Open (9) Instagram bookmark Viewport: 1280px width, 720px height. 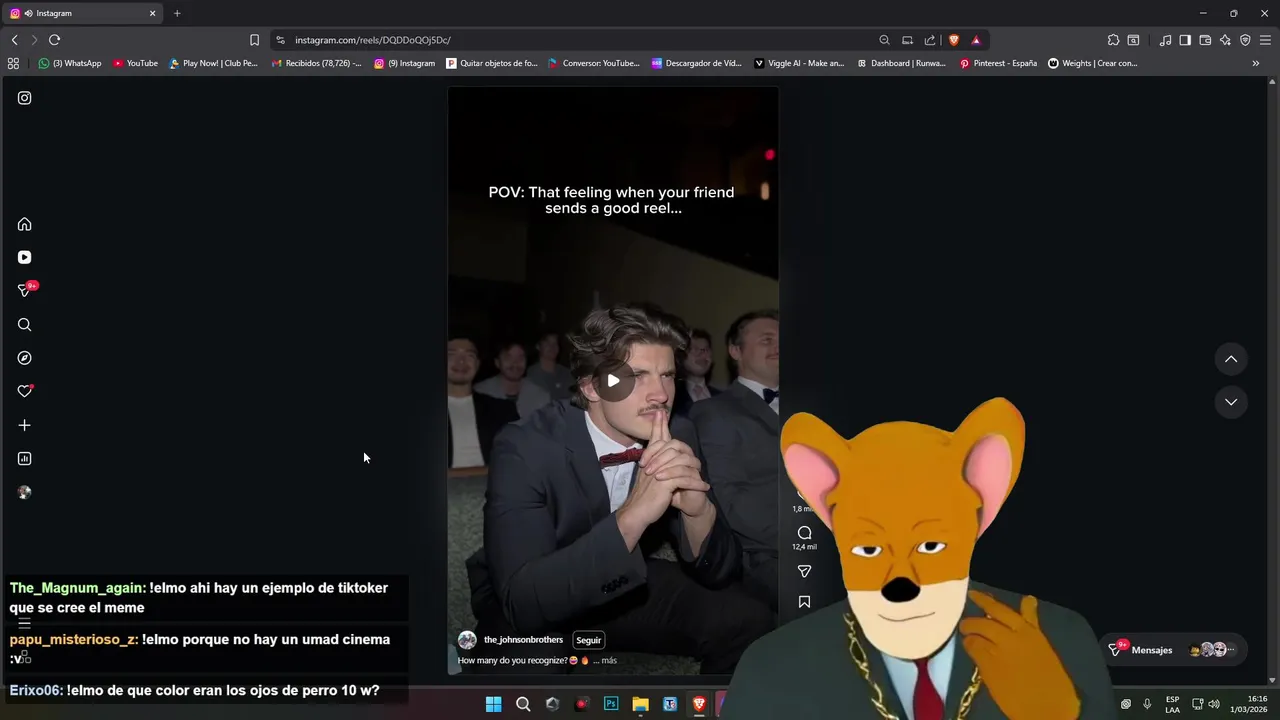[x=405, y=63]
